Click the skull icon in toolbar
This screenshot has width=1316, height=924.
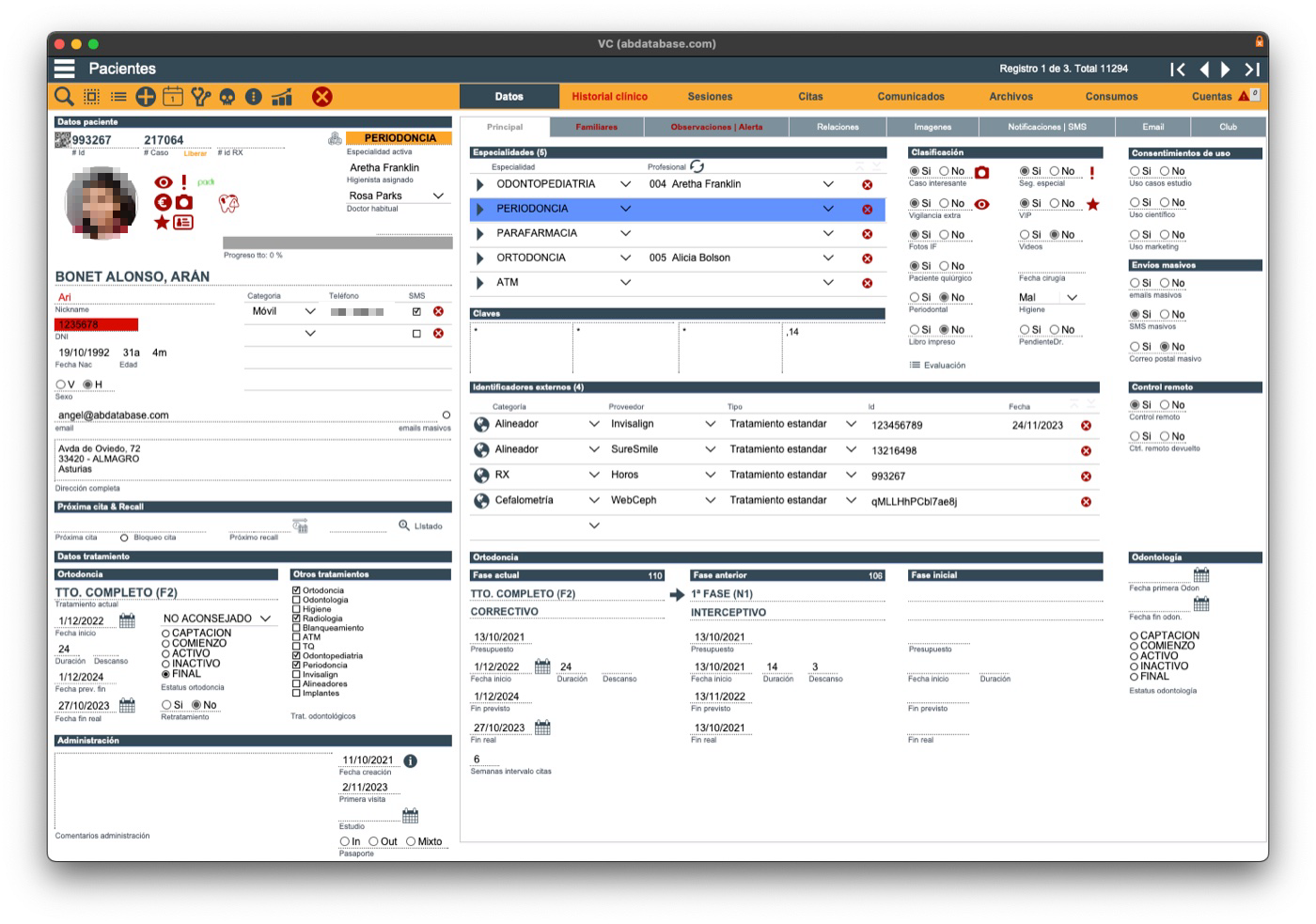(227, 97)
